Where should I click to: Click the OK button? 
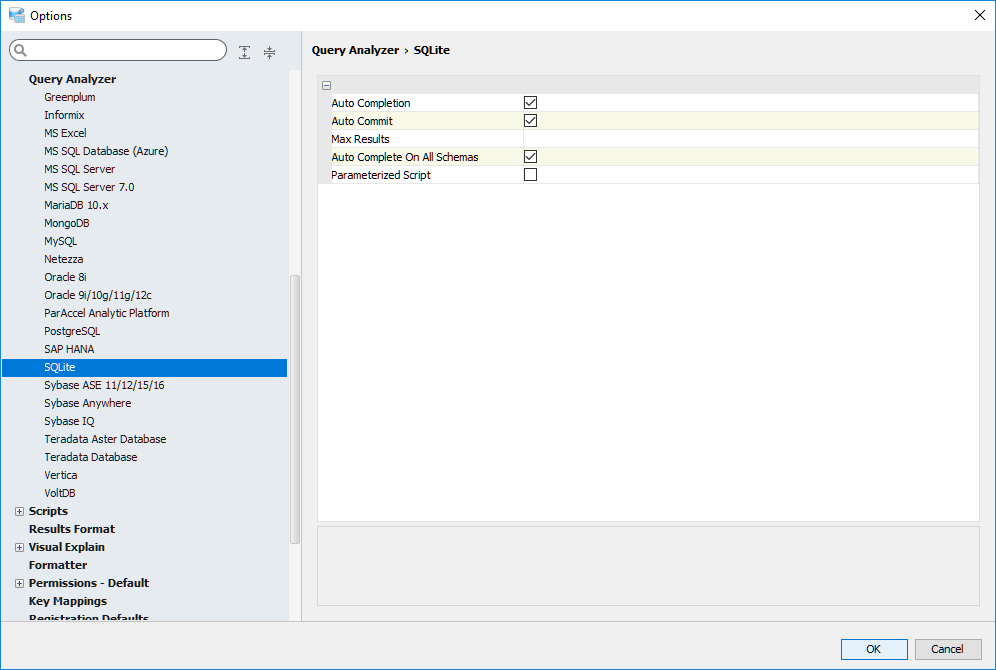pos(873,649)
